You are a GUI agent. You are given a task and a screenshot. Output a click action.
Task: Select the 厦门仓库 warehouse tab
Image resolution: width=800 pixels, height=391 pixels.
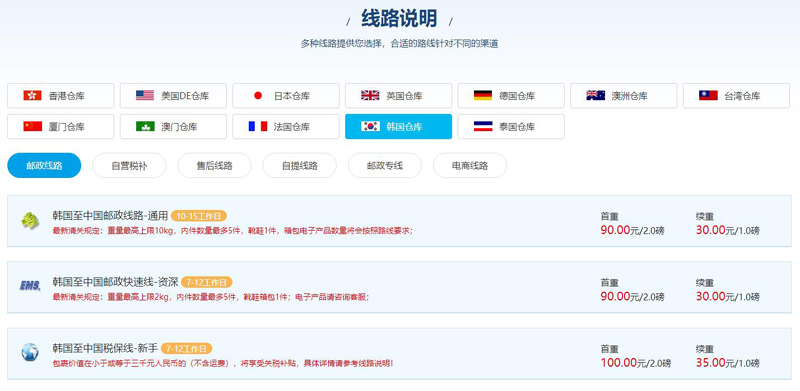(61, 127)
